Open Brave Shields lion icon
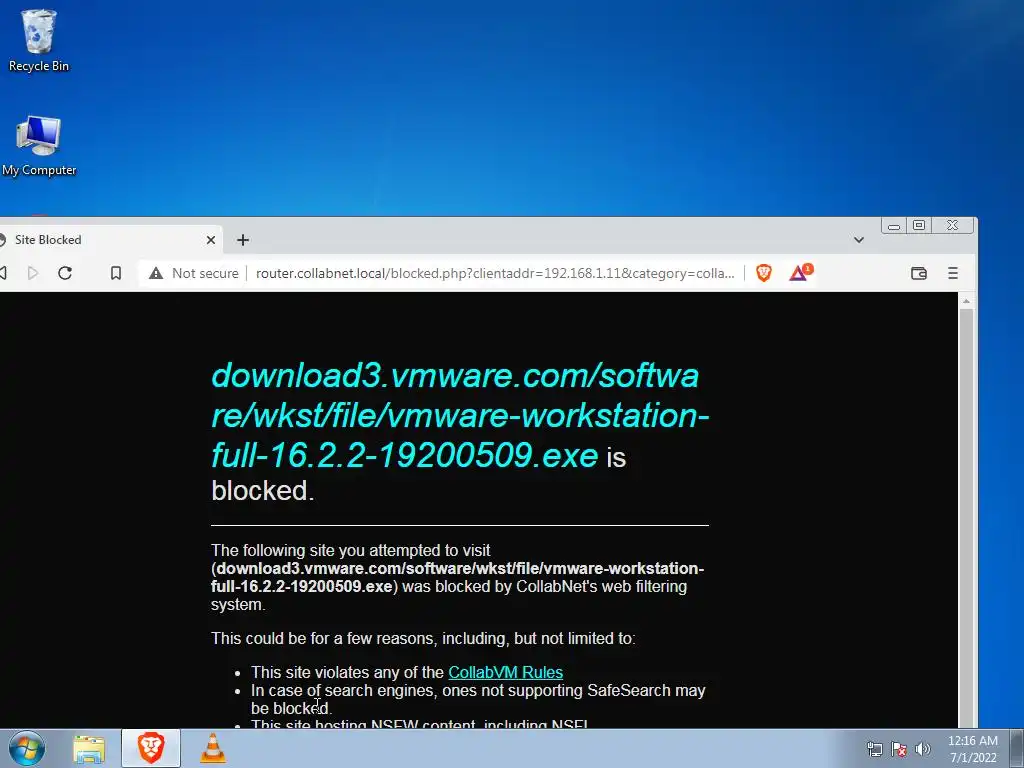 763,273
